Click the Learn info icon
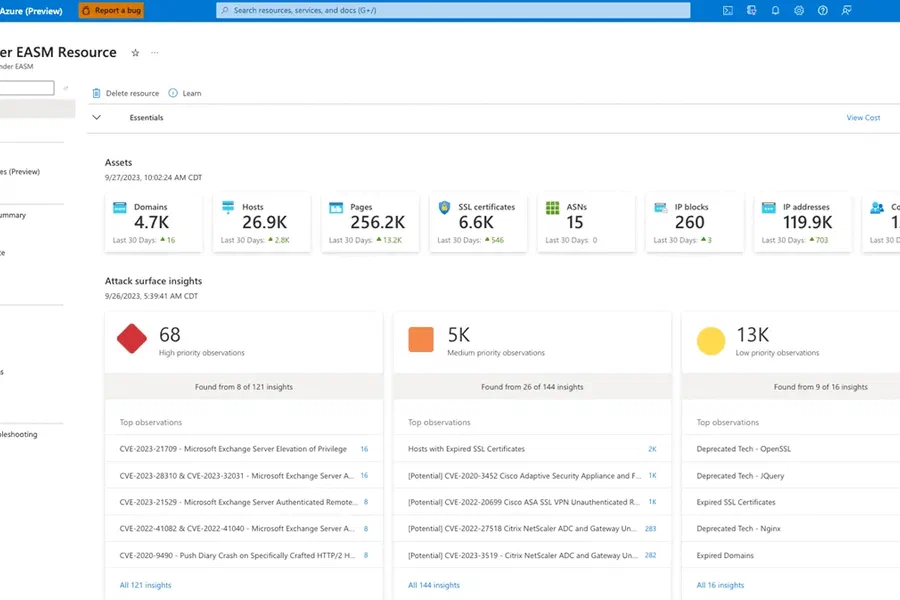 pyautogui.click(x=173, y=93)
